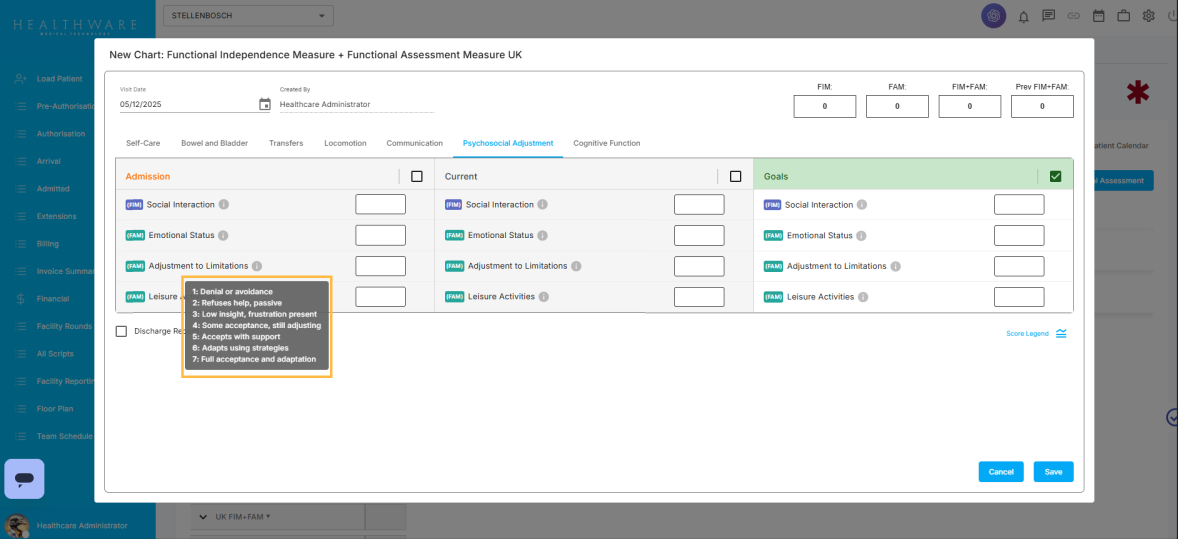Open the settings gear in the header

coord(1149,16)
